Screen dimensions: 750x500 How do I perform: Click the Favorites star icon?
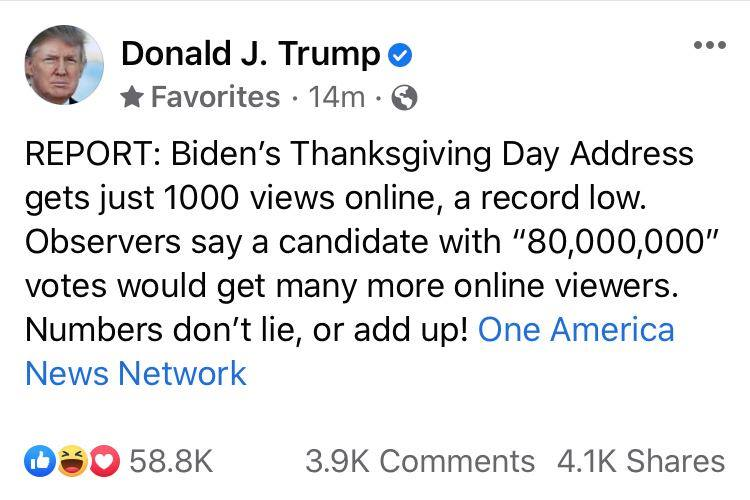click(133, 97)
